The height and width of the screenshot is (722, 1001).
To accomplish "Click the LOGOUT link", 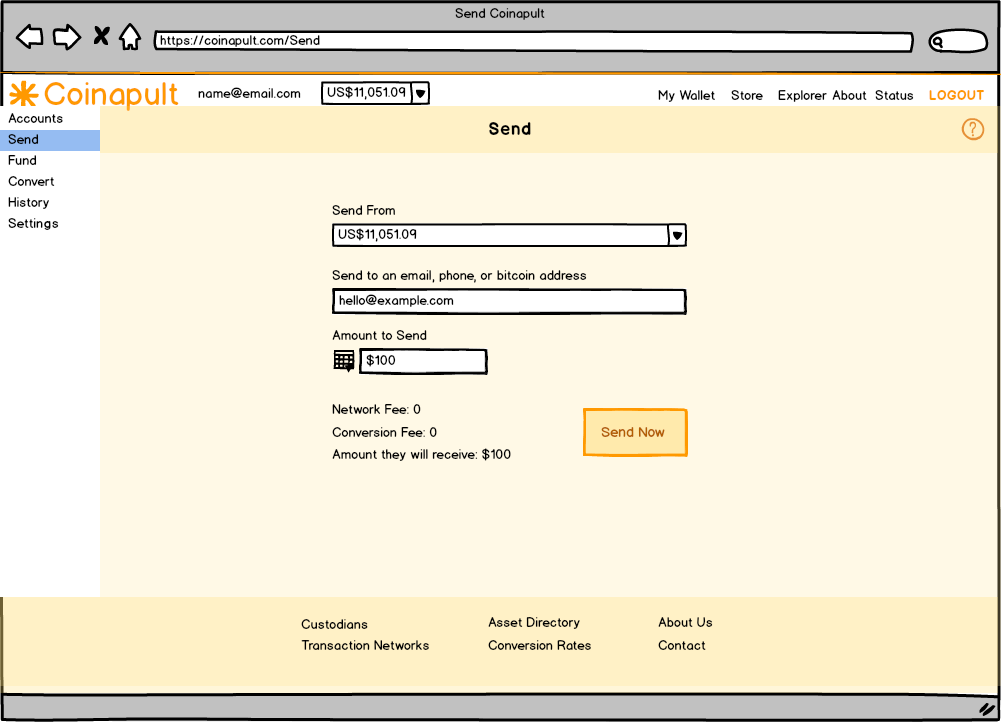I will [956, 96].
